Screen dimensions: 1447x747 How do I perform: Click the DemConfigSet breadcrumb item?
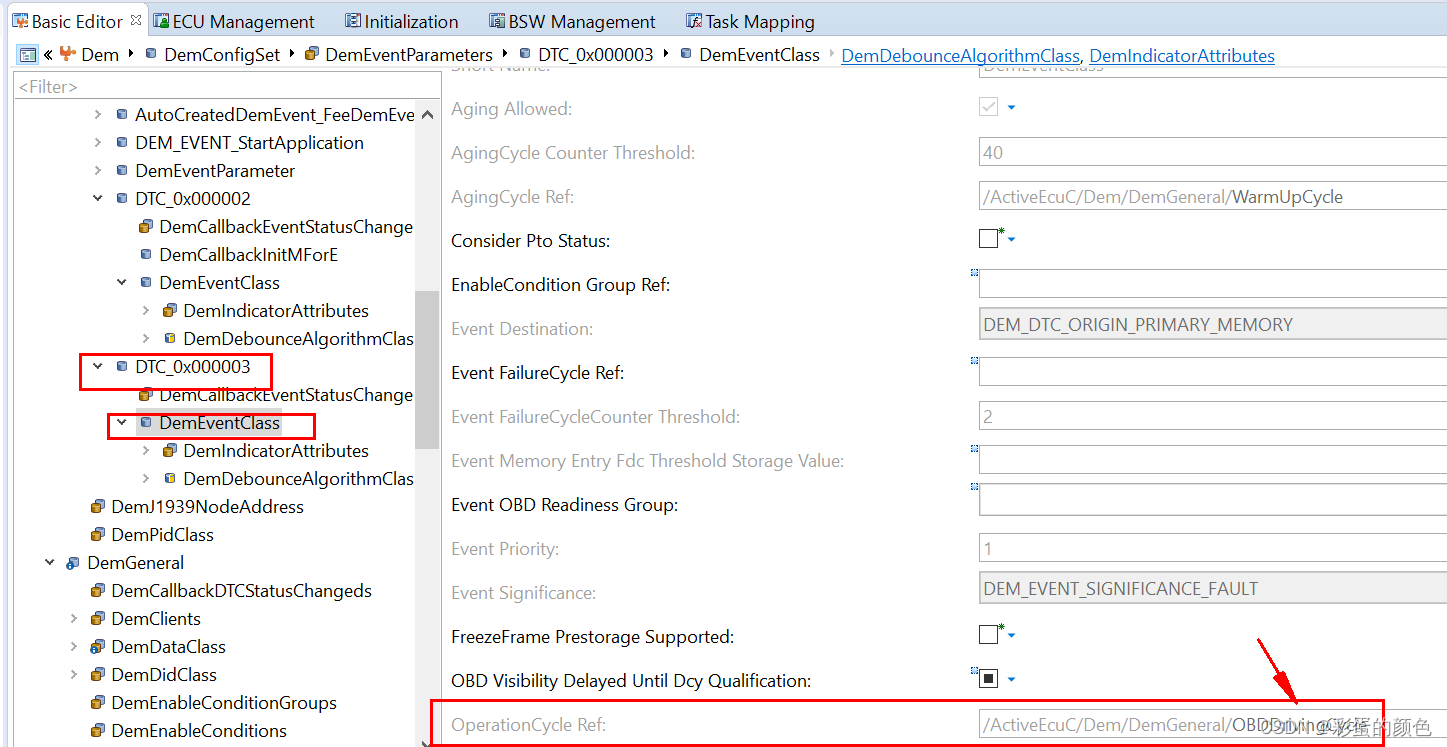(x=222, y=55)
